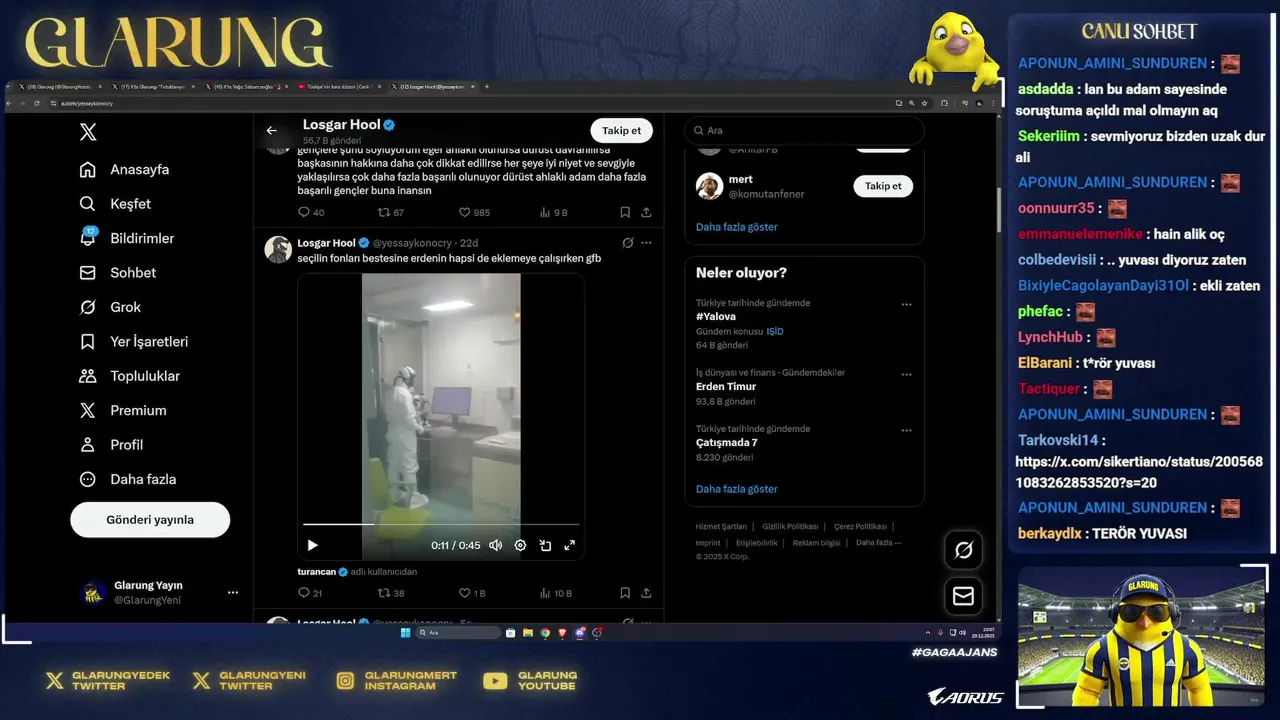Image resolution: width=1280 pixels, height=720 pixels.
Task: Open the Hizmet Şartları footer link
Action: [721, 526]
